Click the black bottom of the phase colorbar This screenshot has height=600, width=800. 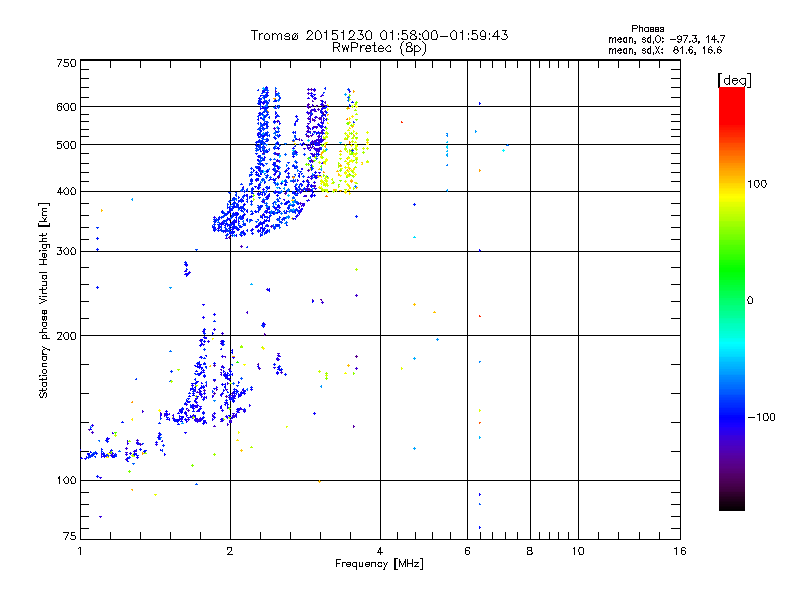tap(732, 503)
